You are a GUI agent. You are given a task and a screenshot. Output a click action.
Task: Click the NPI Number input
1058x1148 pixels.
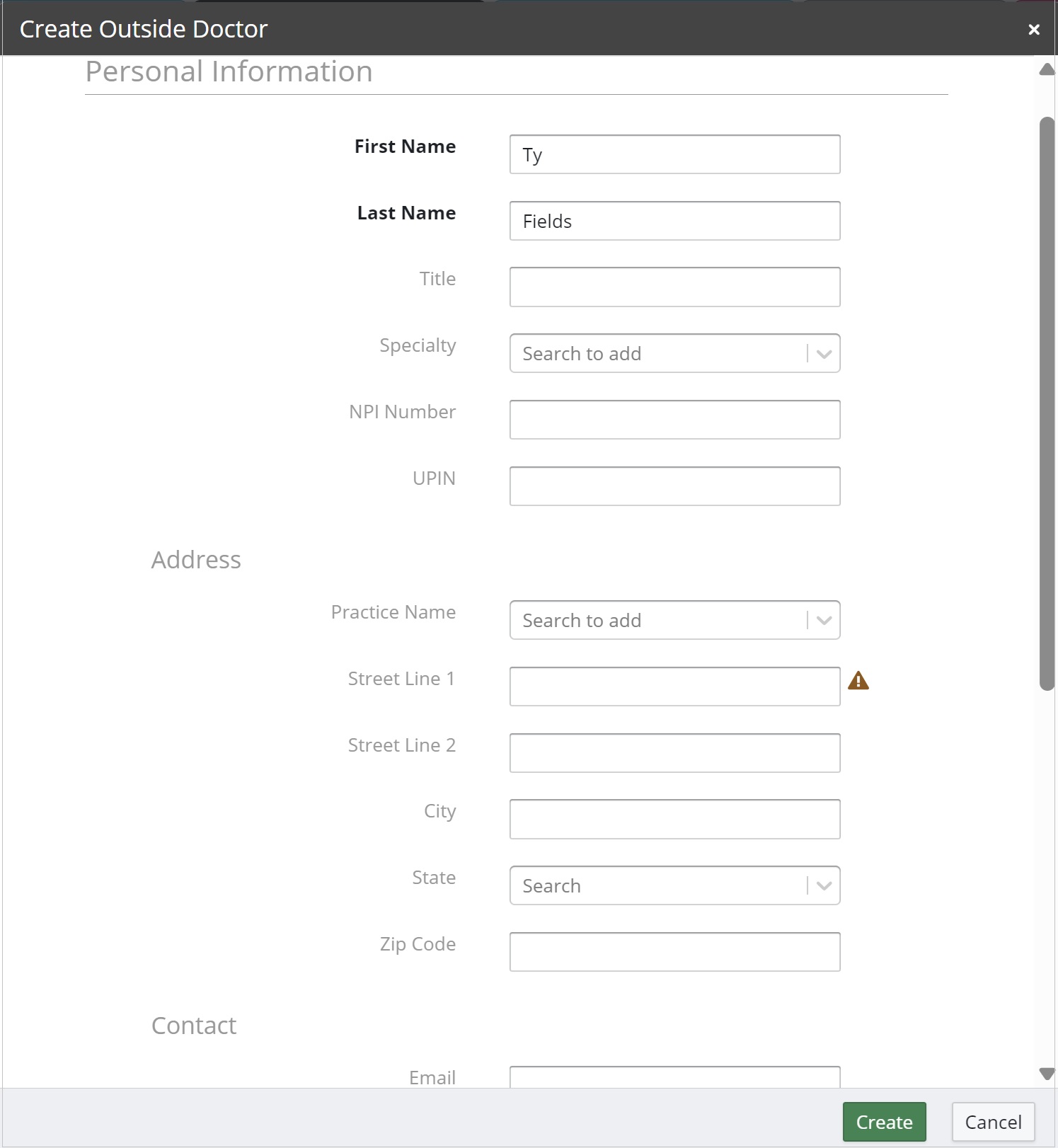pyautogui.click(x=674, y=420)
